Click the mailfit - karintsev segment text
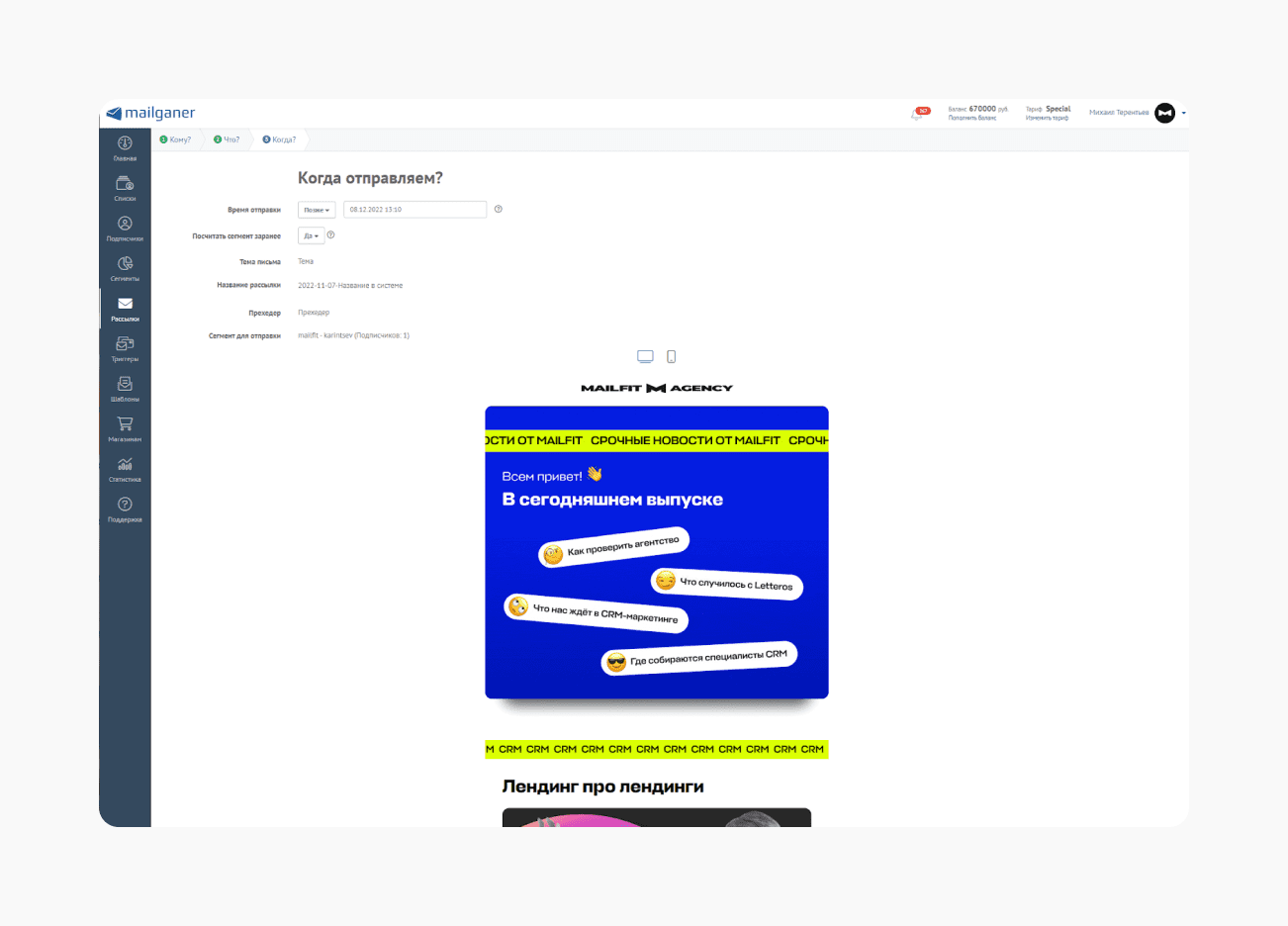Image resolution: width=1288 pixels, height=926 pixels. pos(353,335)
